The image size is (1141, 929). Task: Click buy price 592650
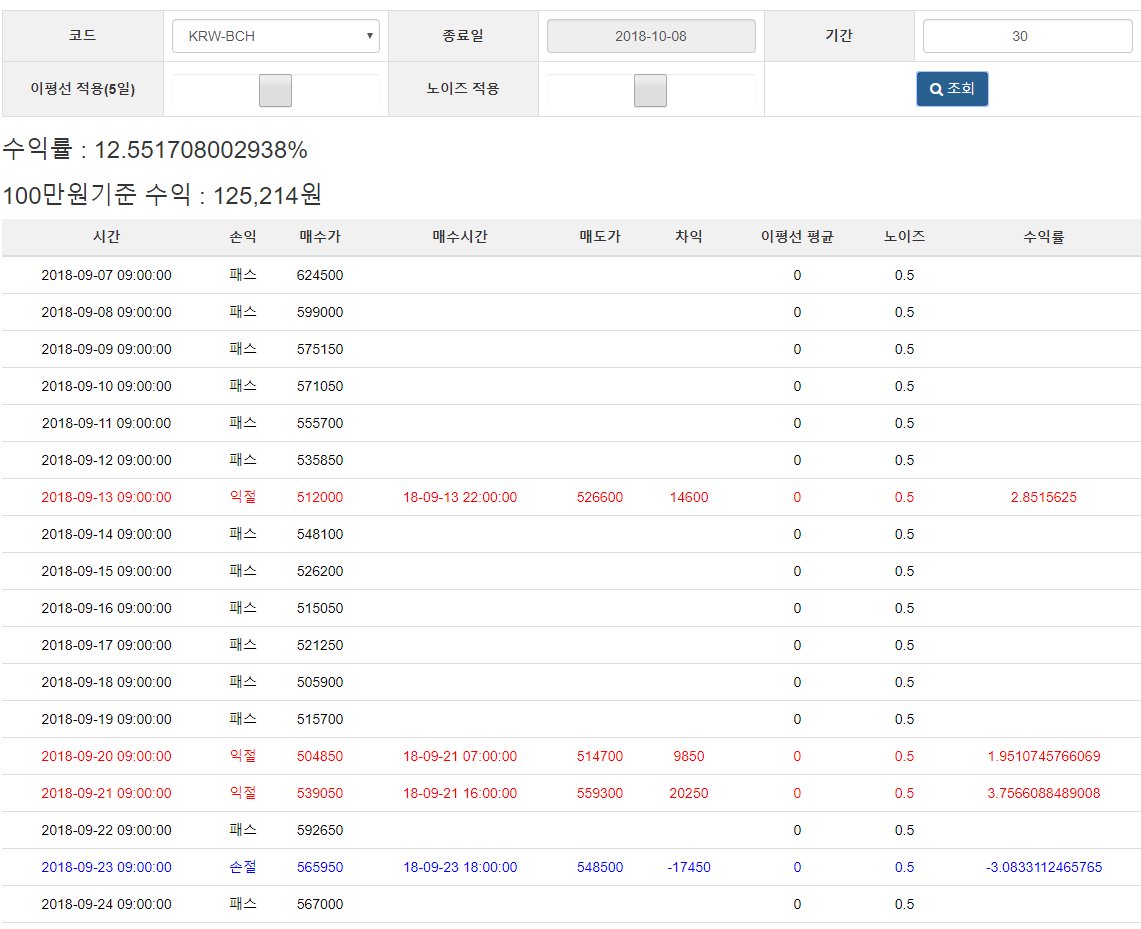pyautogui.click(x=320, y=830)
